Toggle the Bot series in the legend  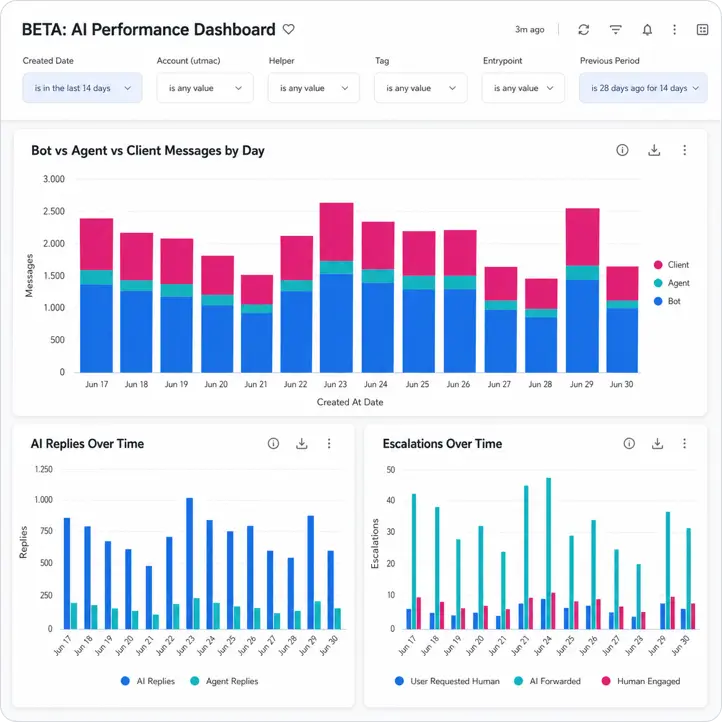coord(667,301)
